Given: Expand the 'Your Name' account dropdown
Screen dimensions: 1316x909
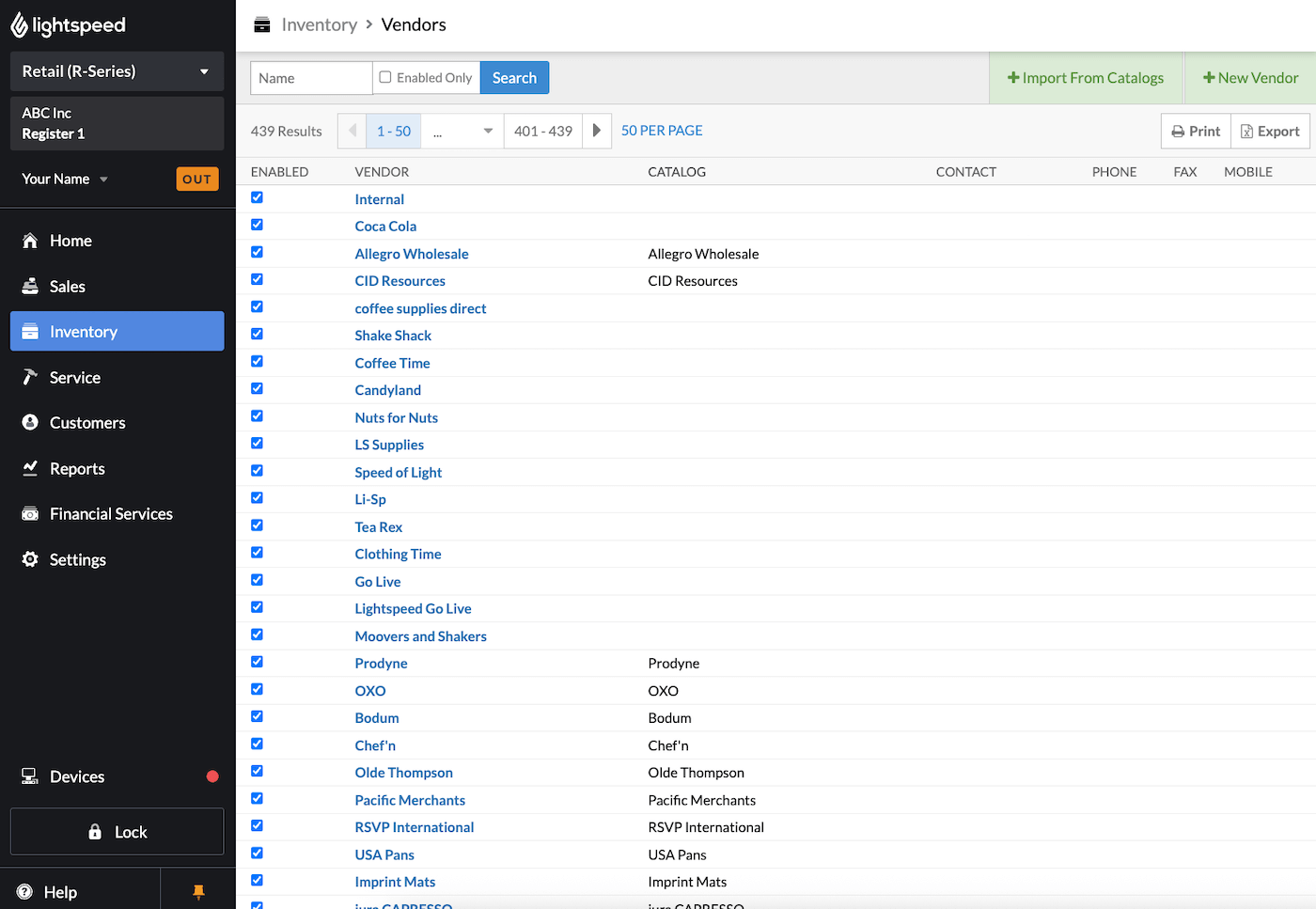Looking at the screenshot, I should [64, 178].
